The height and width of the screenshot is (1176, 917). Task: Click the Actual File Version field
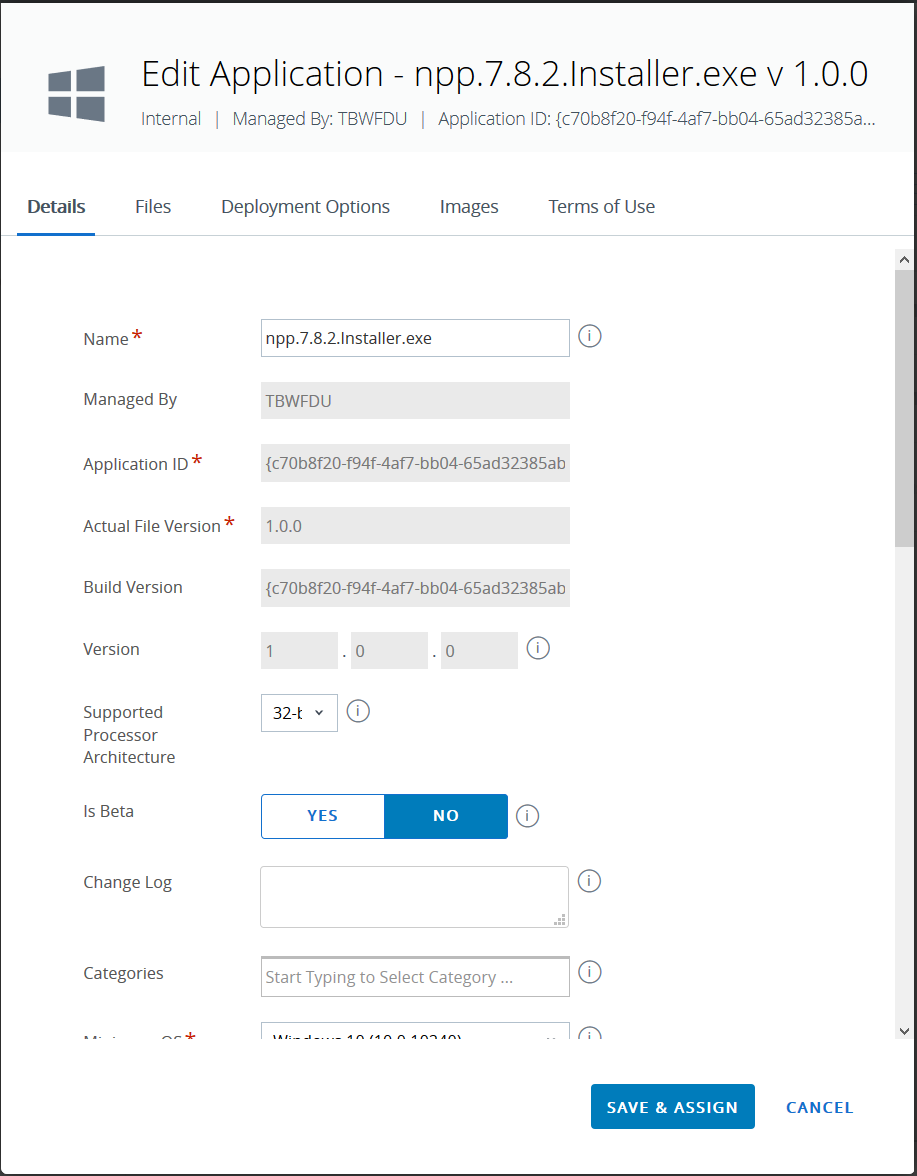[415, 526]
